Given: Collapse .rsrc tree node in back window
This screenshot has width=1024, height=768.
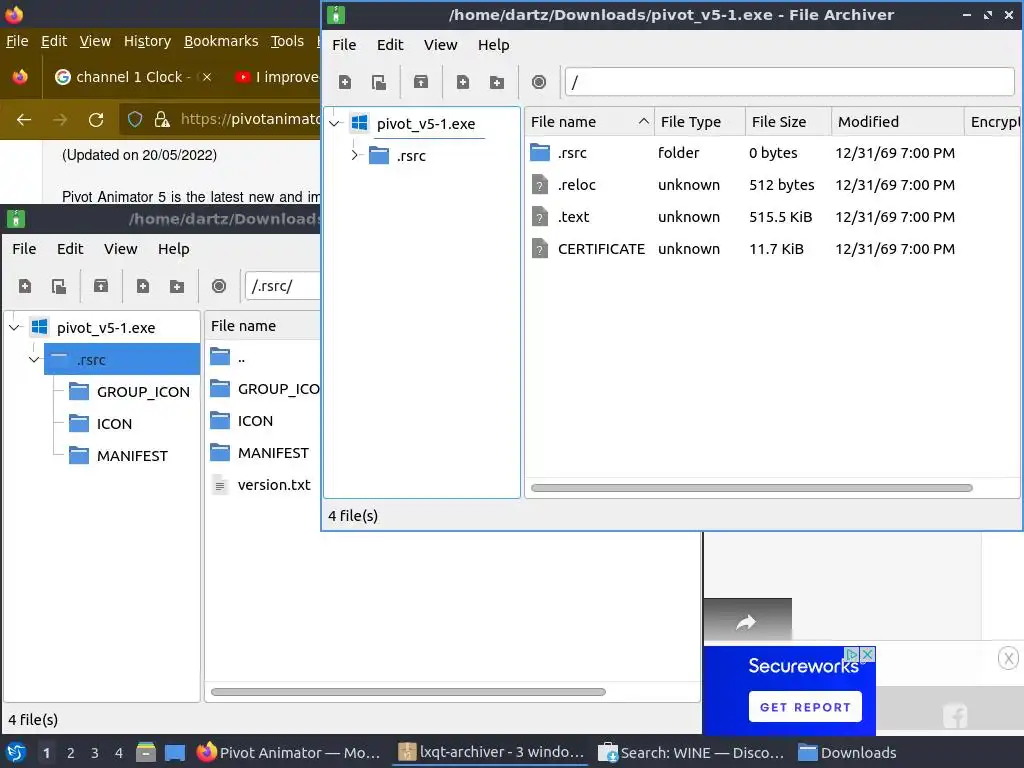Looking at the screenshot, I should (x=35, y=359).
